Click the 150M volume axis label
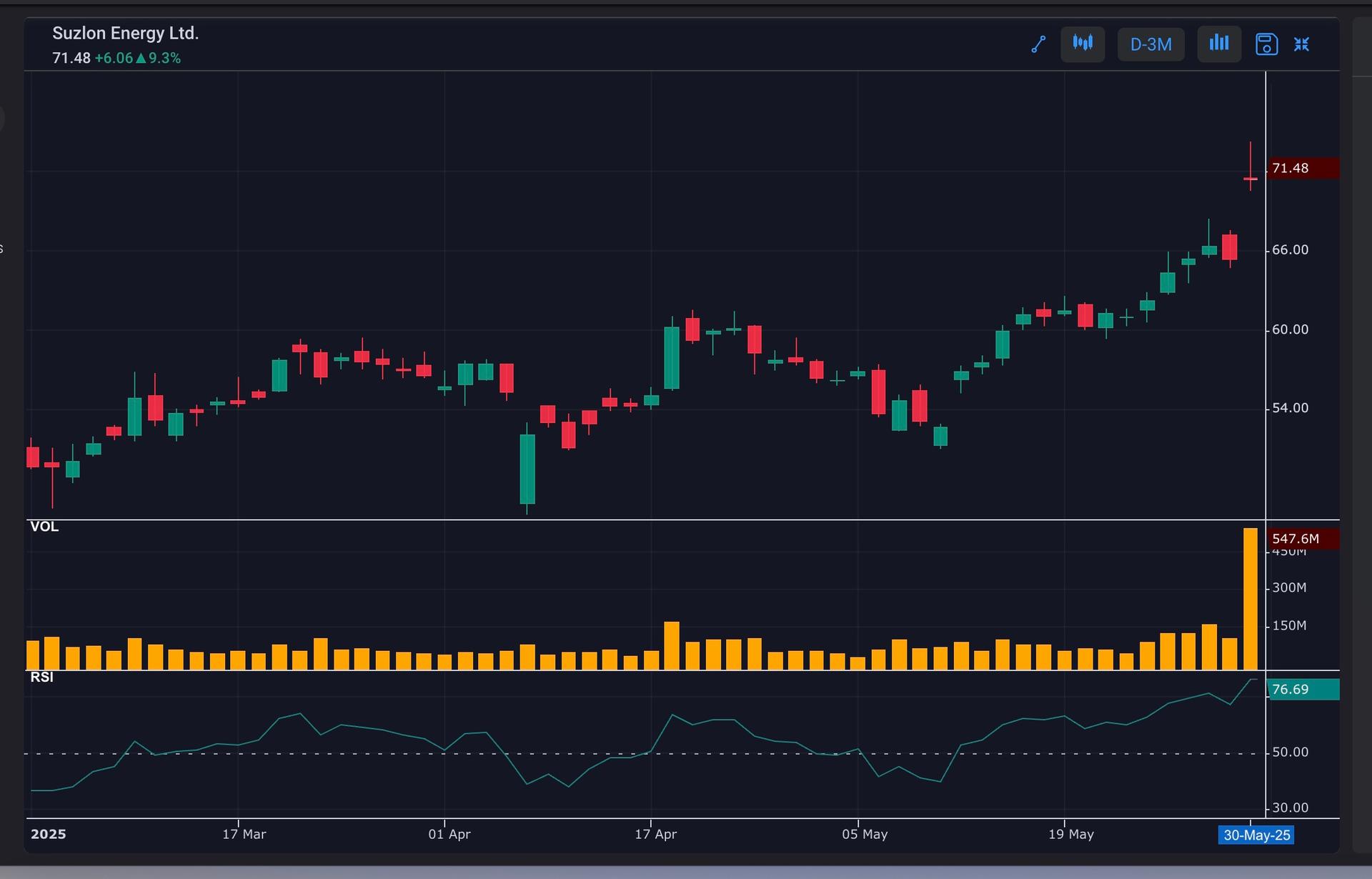This screenshot has height=879, width=1372. click(x=1289, y=625)
